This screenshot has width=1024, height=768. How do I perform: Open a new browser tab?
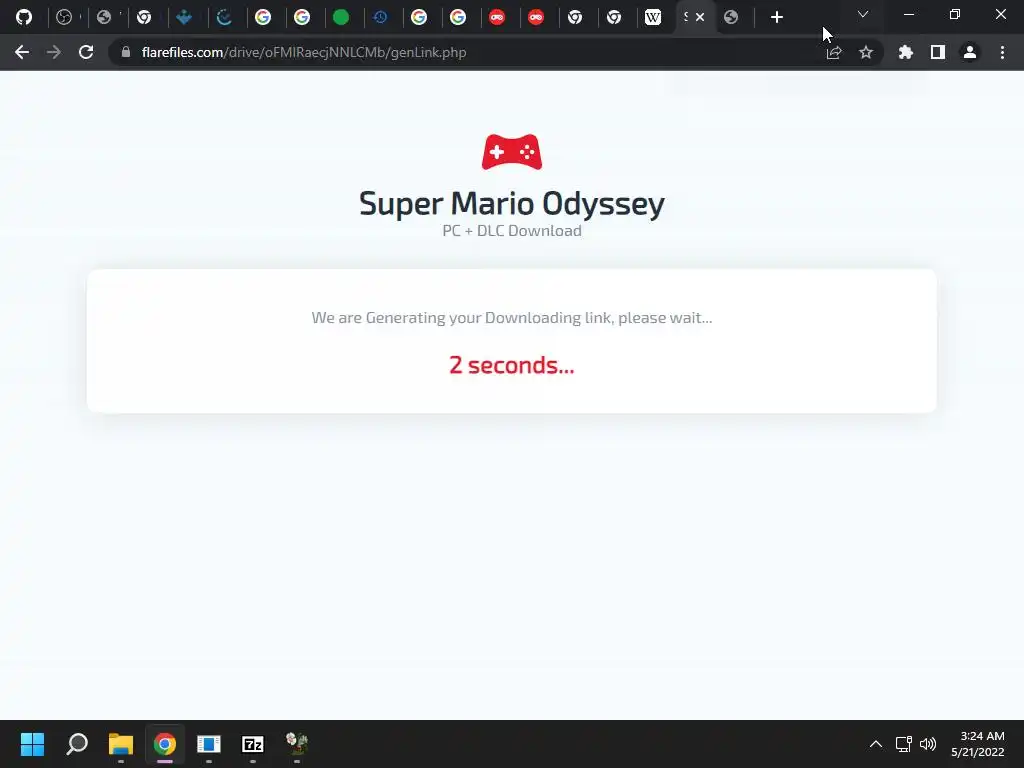tap(776, 17)
